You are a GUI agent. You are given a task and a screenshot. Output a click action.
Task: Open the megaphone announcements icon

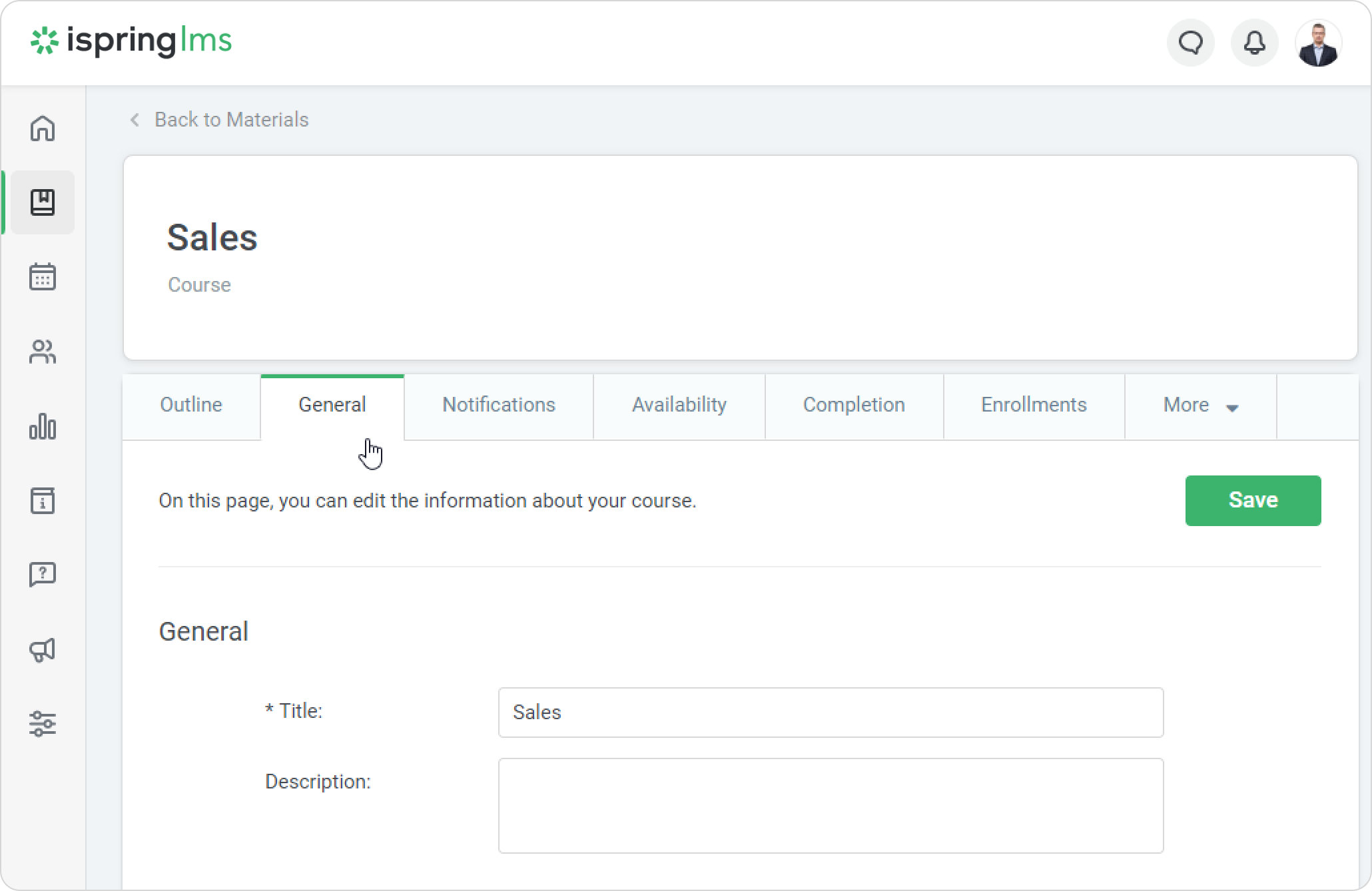(x=43, y=649)
